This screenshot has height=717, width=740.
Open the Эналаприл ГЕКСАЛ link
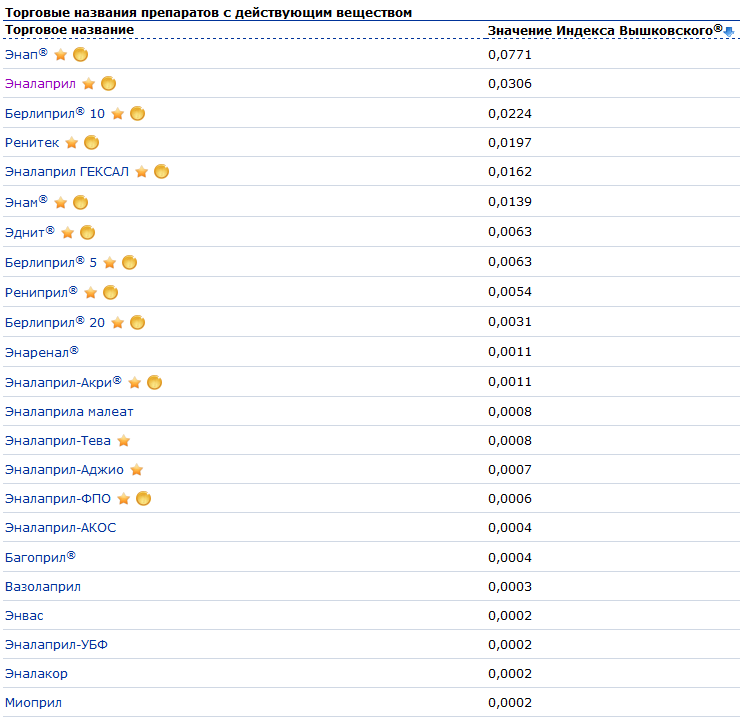pos(67,171)
